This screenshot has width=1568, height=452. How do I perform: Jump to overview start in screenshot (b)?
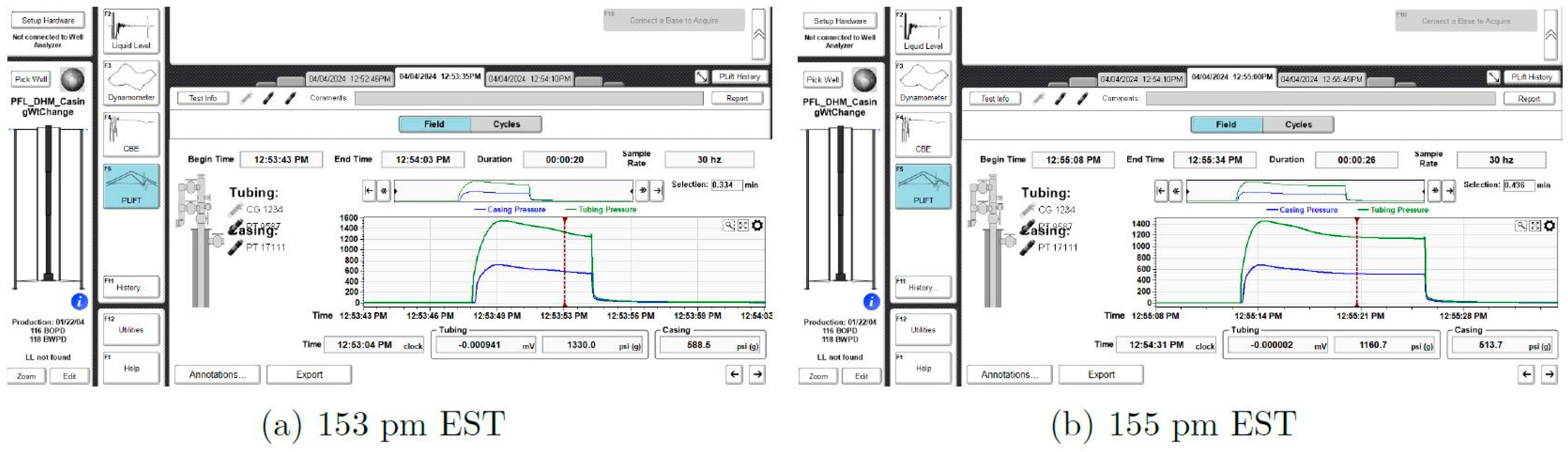[1161, 191]
